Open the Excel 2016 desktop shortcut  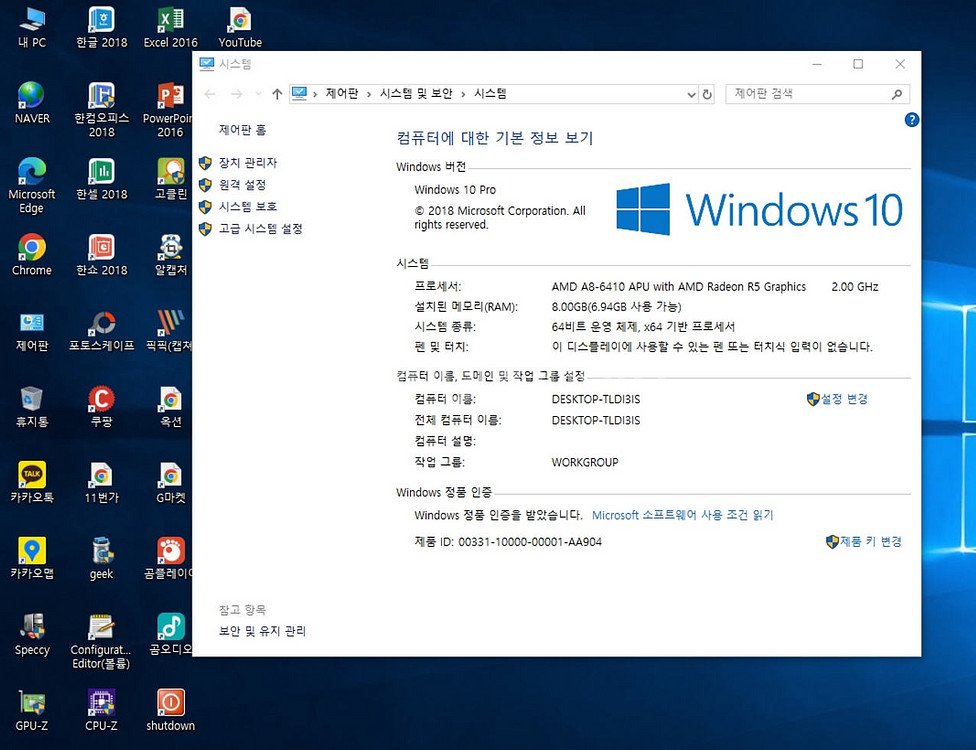171,27
